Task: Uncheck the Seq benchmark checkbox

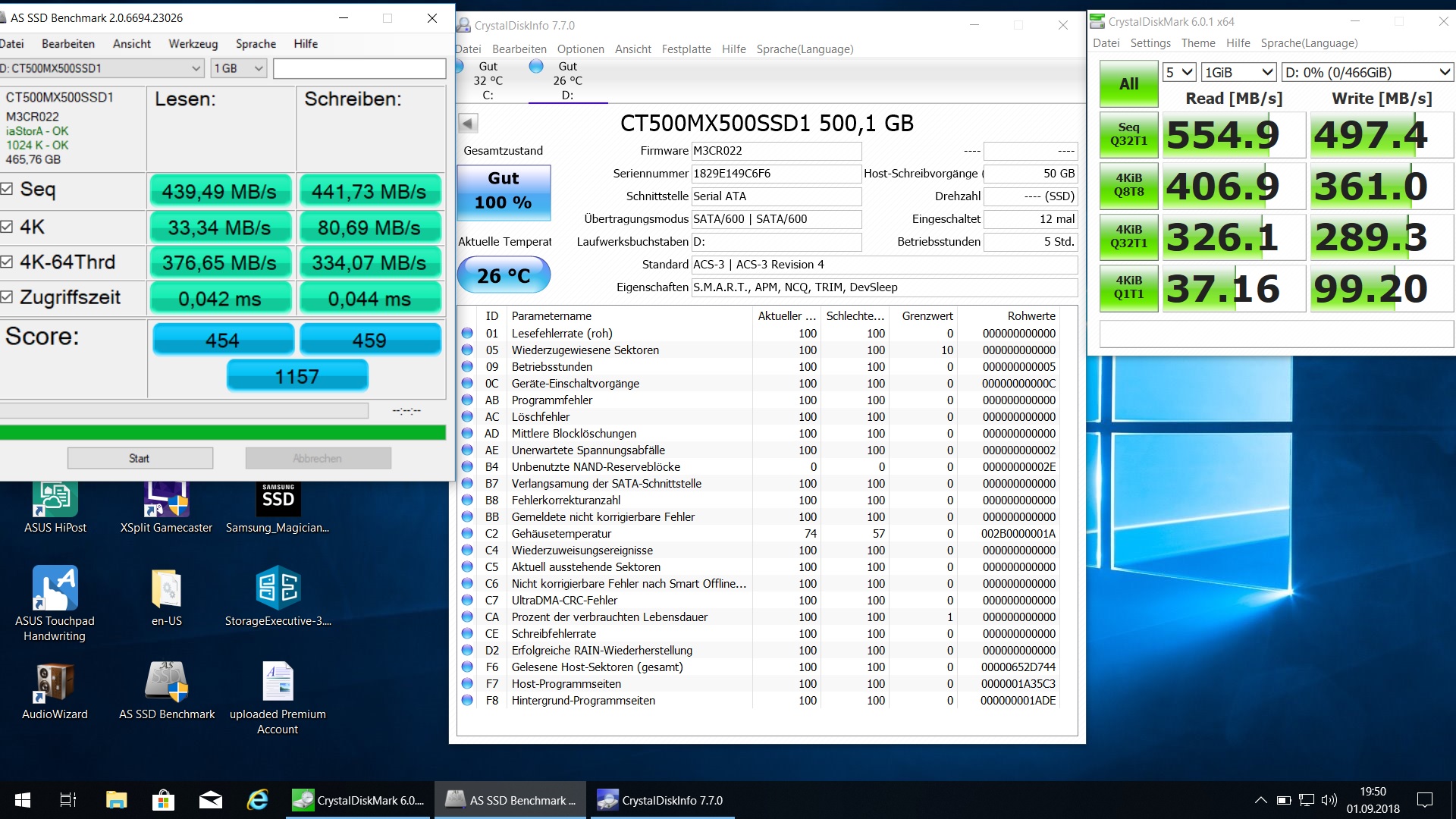Action: pyautogui.click(x=7, y=189)
